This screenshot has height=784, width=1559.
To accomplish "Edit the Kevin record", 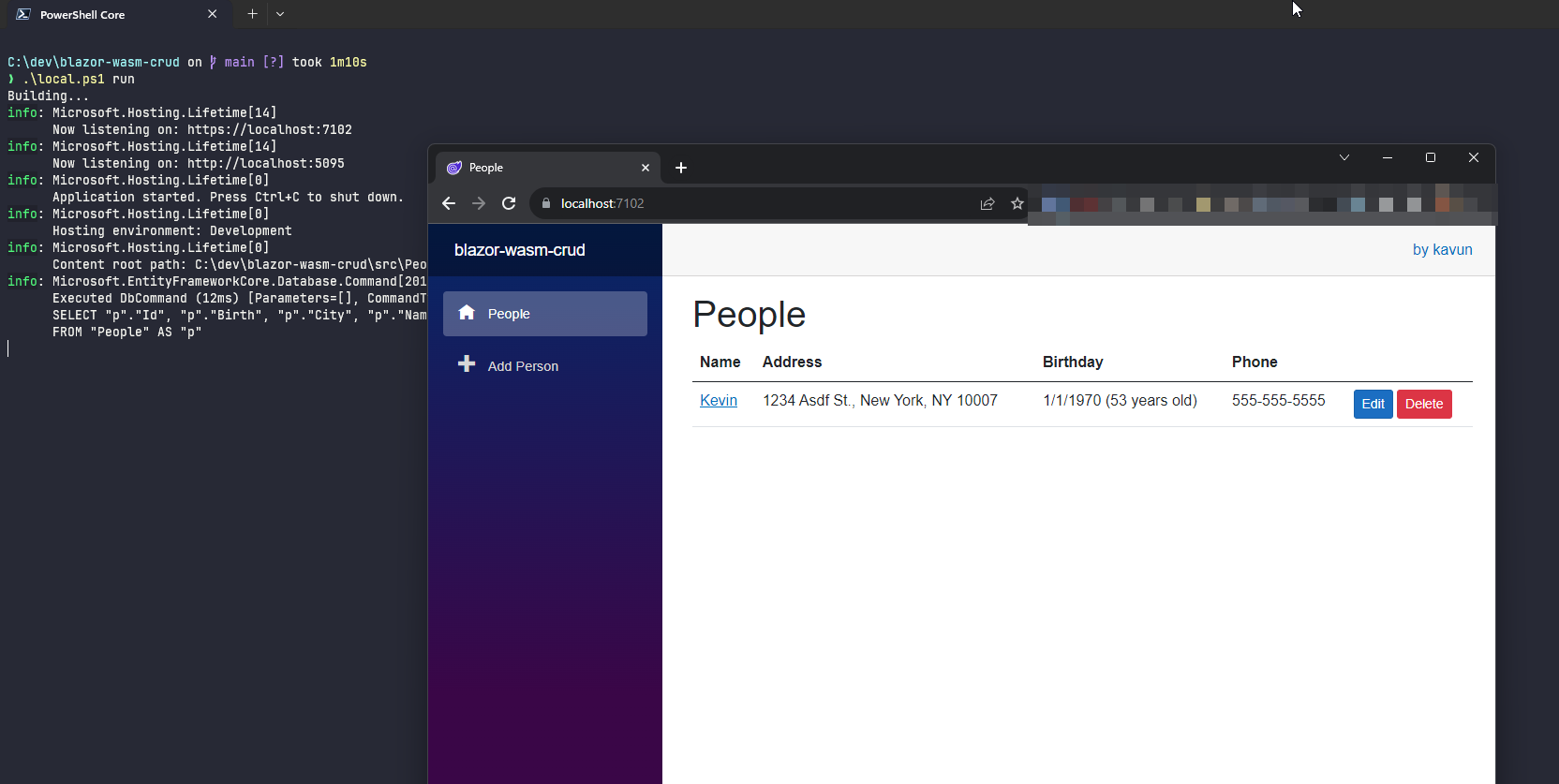I will click(x=1373, y=404).
